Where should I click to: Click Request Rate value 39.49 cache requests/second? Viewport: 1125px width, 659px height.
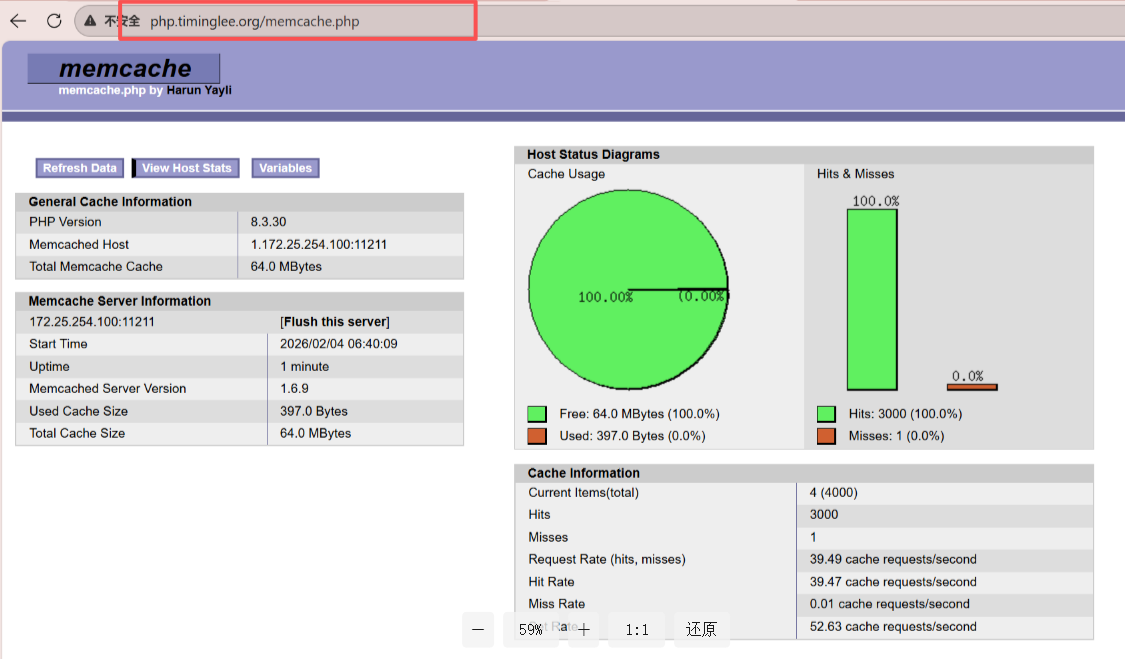click(x=893, y=559)
